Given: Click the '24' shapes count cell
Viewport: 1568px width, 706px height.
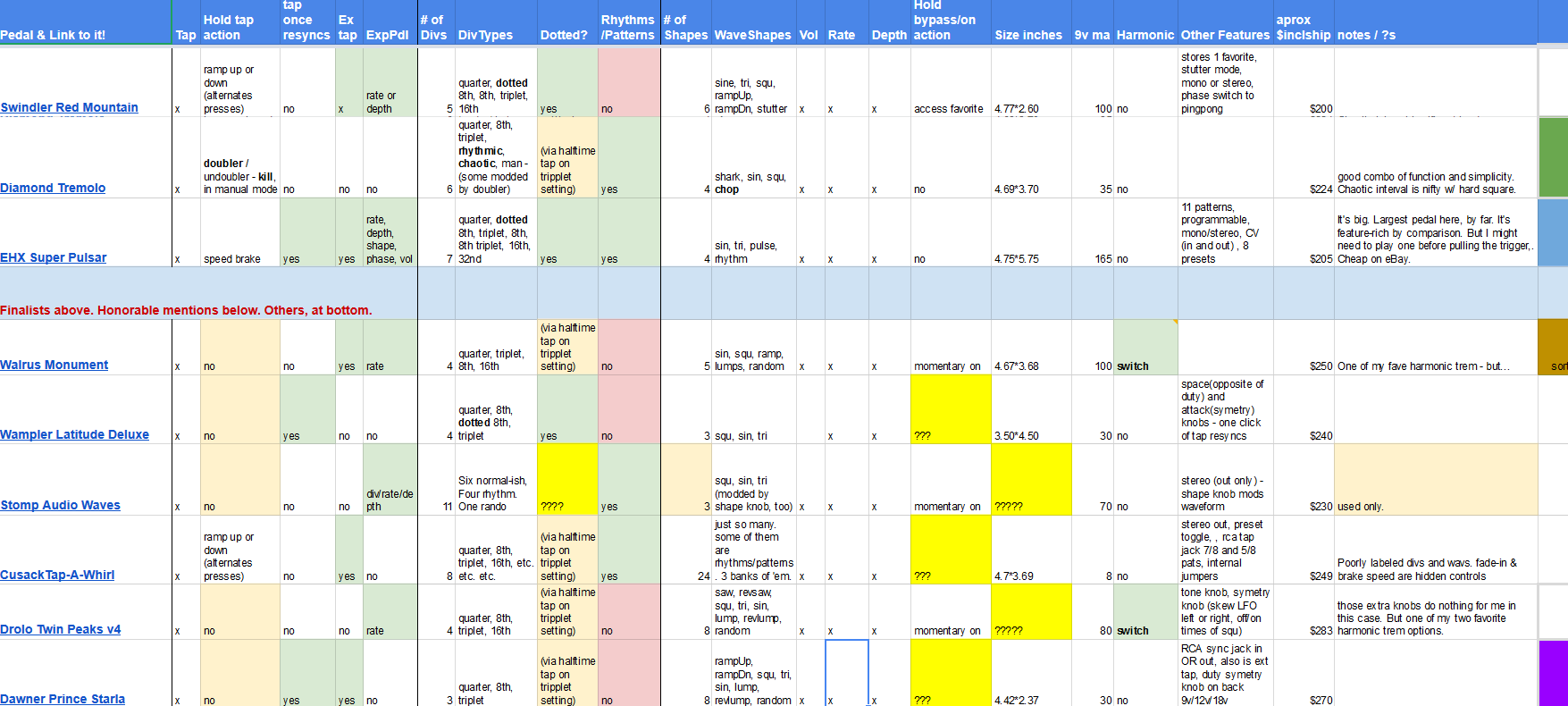Looking at the screenshot, I should click(686, 550).
